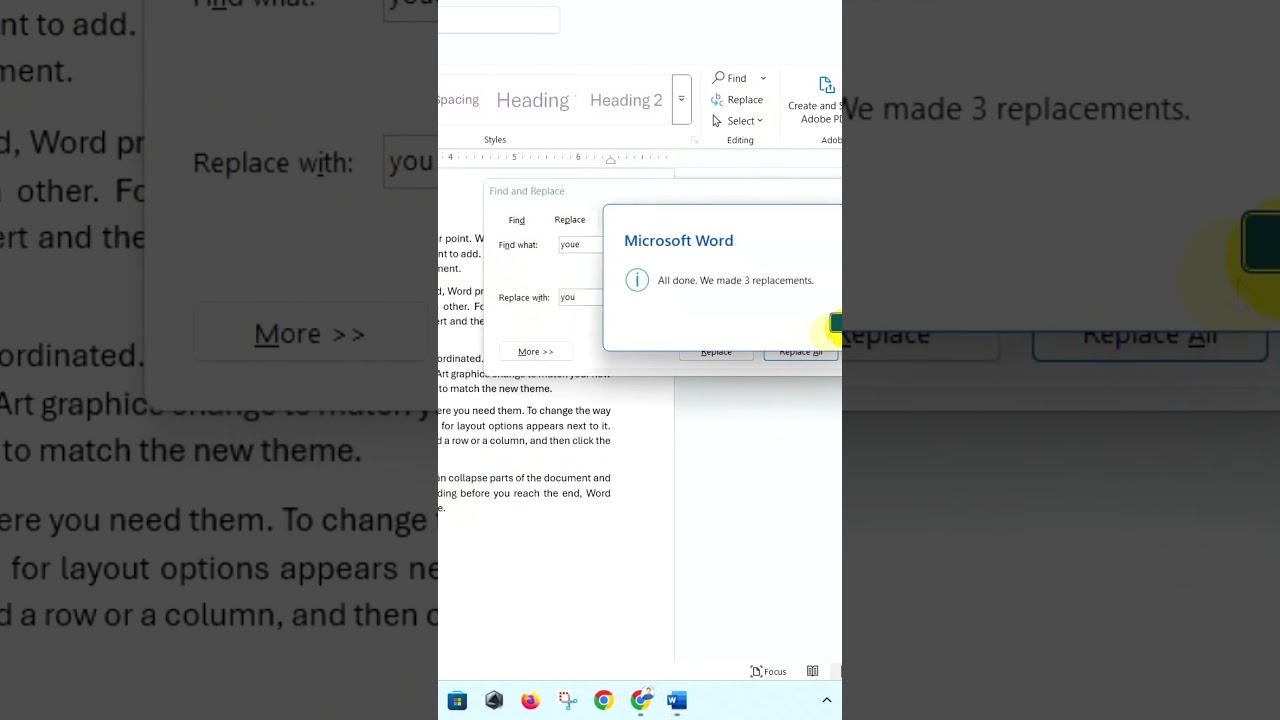Image resolution: width=1280 pixels, height=720 pixels.
Task: Apply the Heading 1 style
Action: point(533,100)
